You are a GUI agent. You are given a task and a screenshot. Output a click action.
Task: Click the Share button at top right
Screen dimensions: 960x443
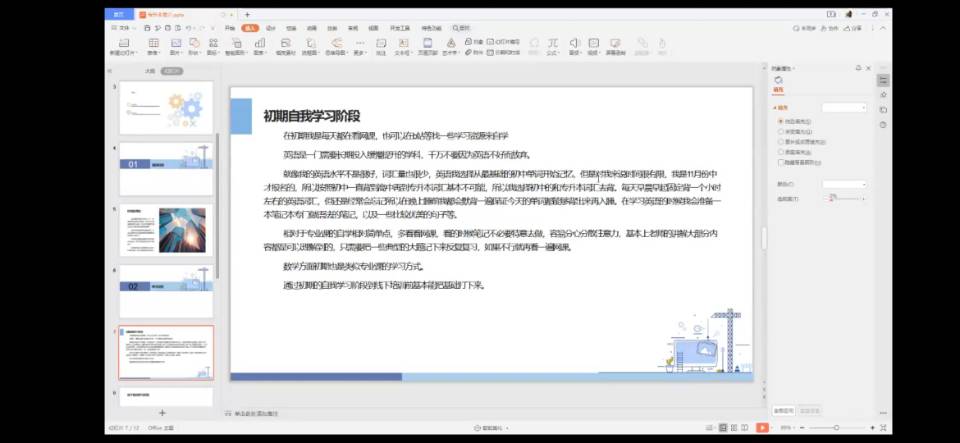tap(853, 28)
